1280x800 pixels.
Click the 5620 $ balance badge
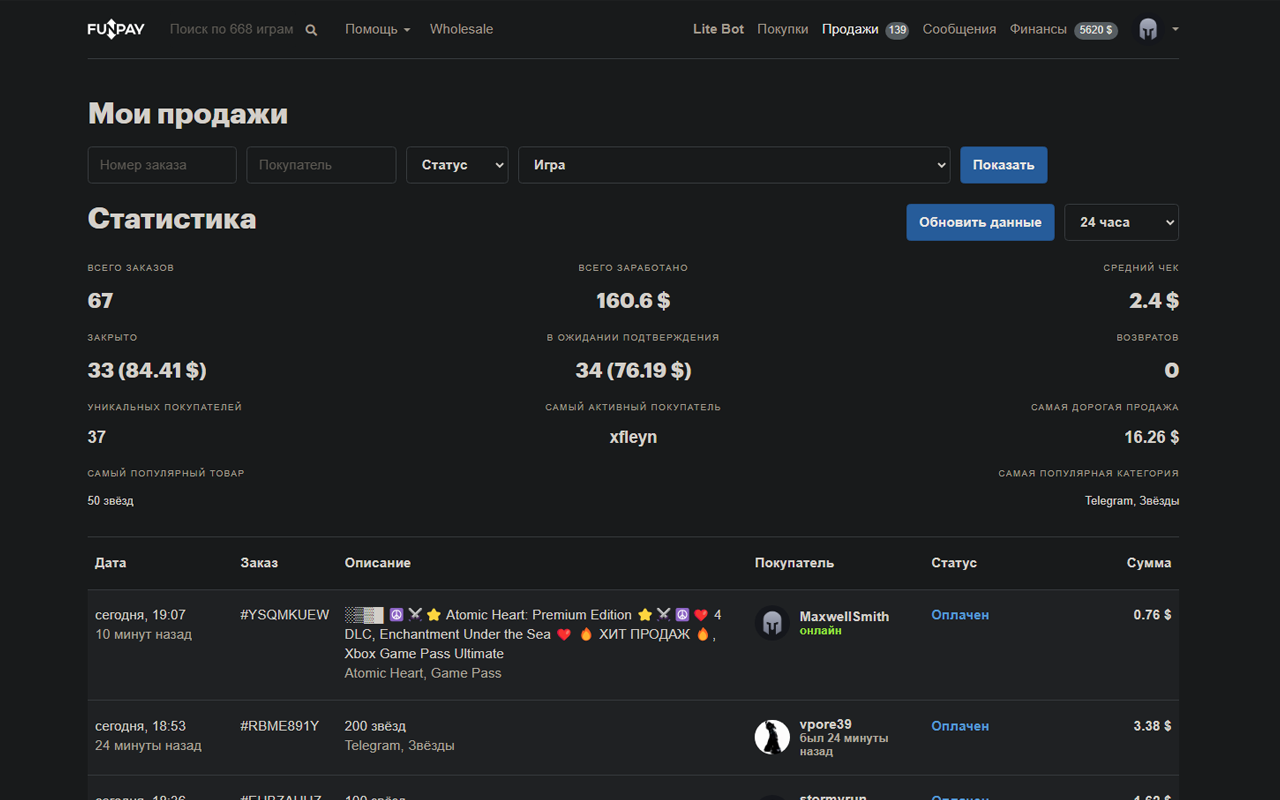1095,30
